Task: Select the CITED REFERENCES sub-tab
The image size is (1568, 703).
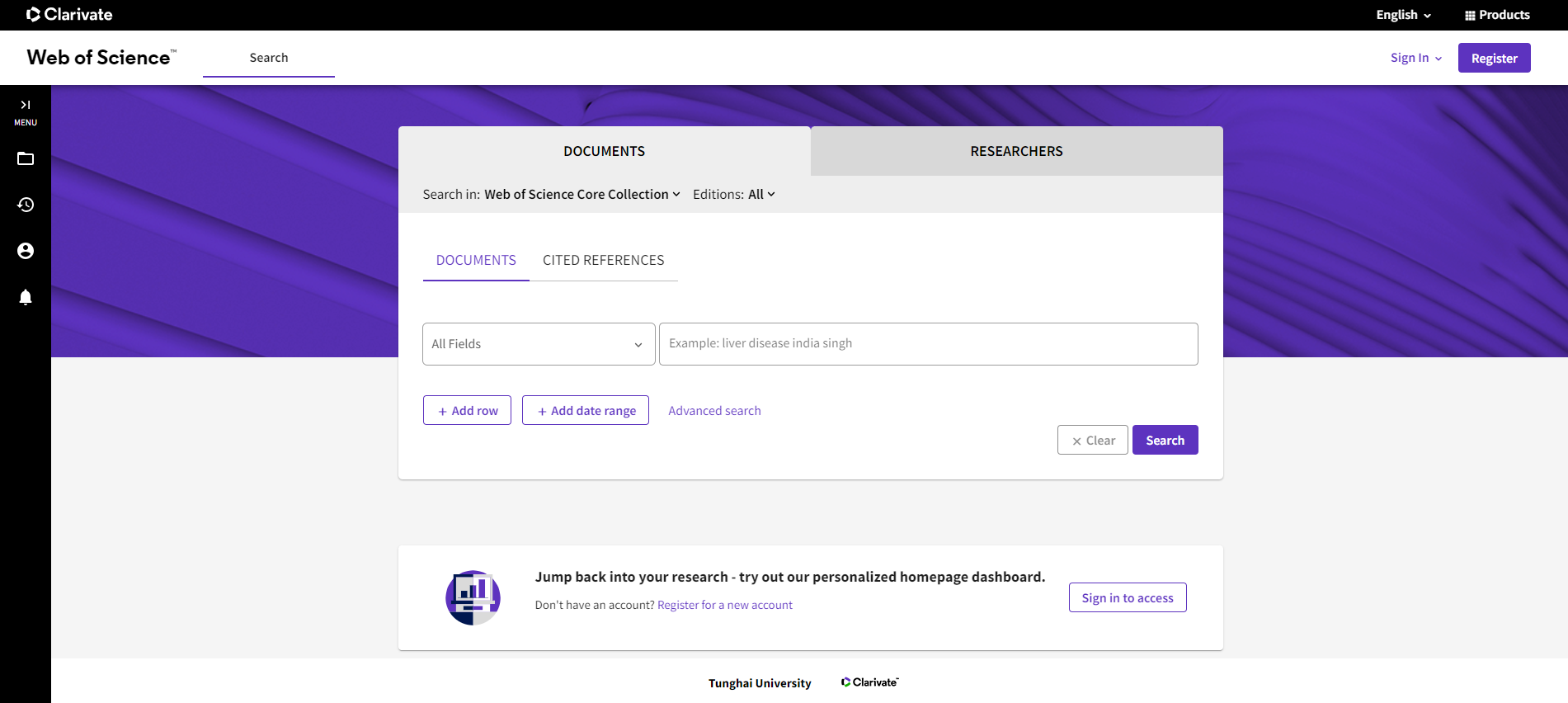Action: [x=604, y=261]
